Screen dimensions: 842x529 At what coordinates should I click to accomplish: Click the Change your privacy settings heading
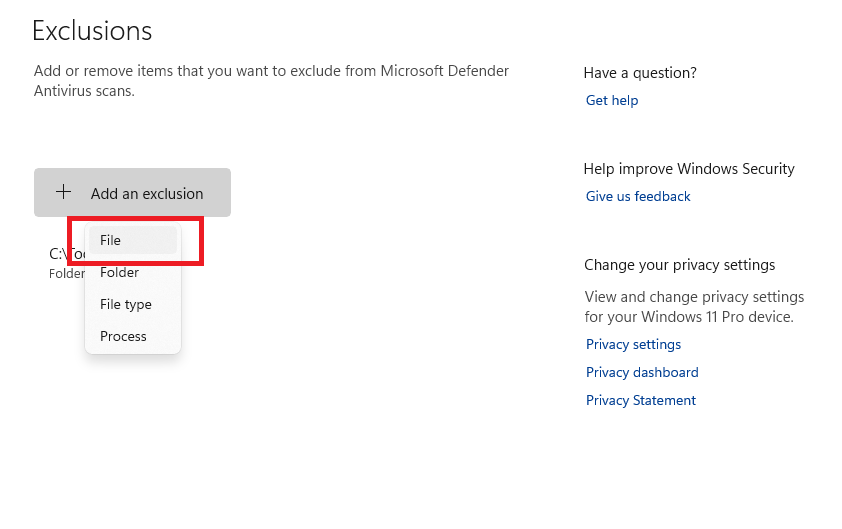(x=679, y=265)
